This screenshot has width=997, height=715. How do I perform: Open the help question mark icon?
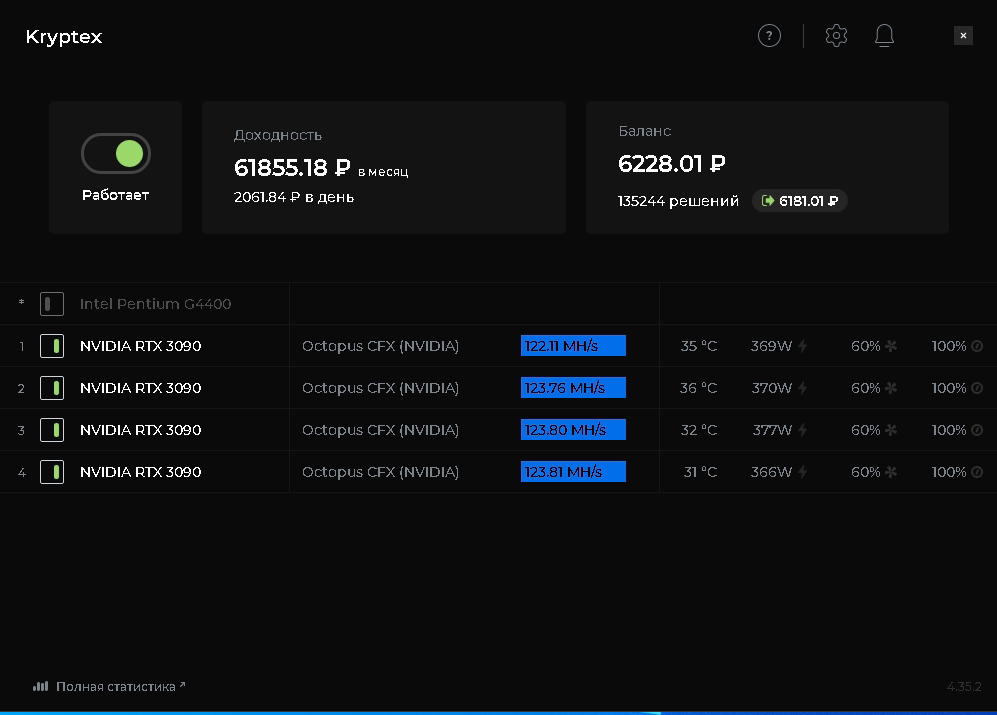coord(769,36)
